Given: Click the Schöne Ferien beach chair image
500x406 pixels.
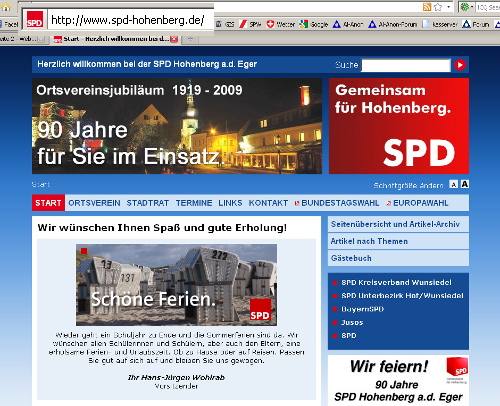Looking at the screenshot, I should pyautogui.click(x=176, y=285).
